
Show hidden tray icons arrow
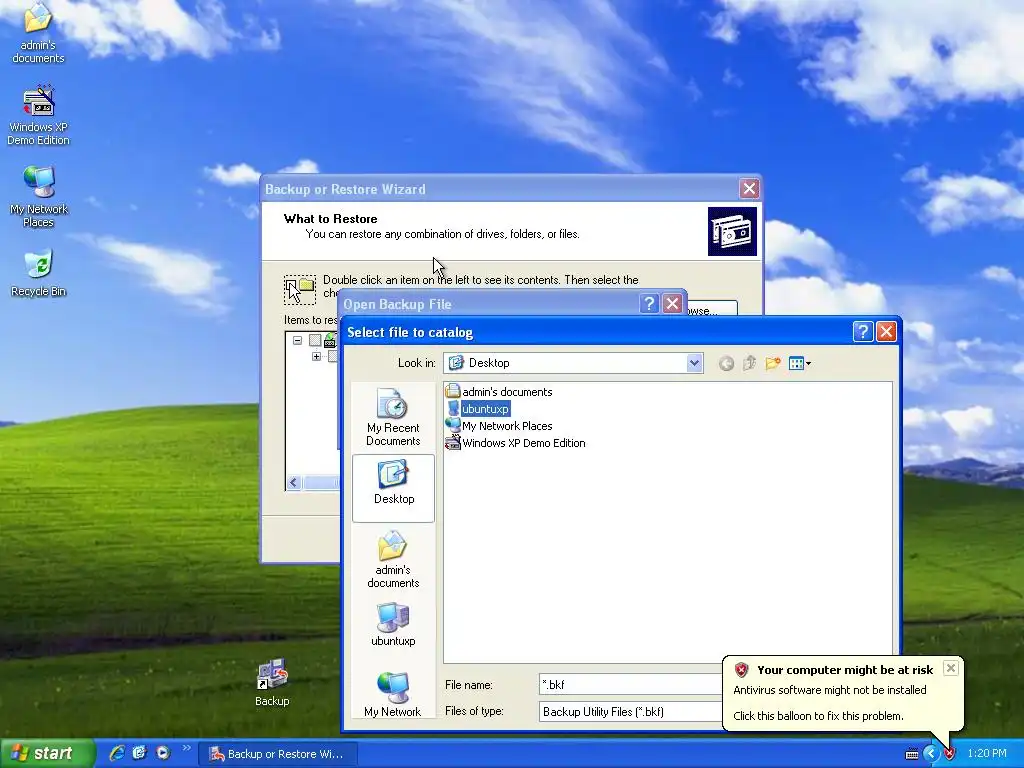click(x=931, y=754)
